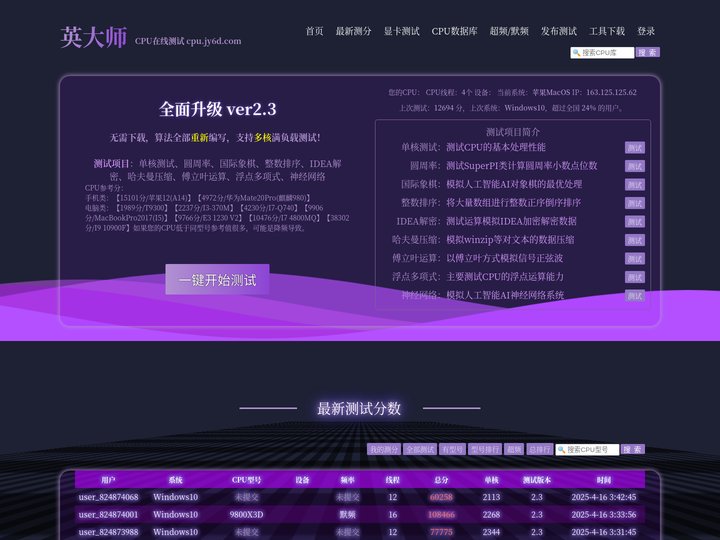Run the 单核测试 test button

click(x=635, y=147)
